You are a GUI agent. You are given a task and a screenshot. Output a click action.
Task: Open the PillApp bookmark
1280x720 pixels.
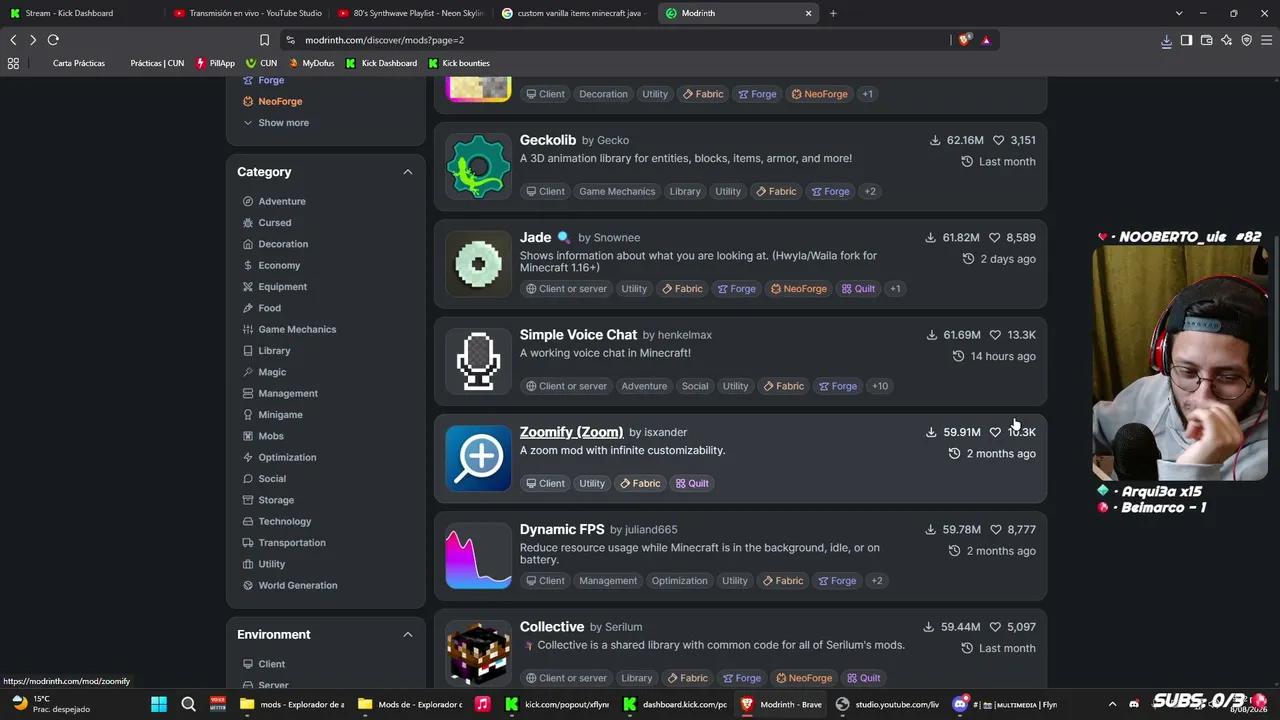coord(215,63)
